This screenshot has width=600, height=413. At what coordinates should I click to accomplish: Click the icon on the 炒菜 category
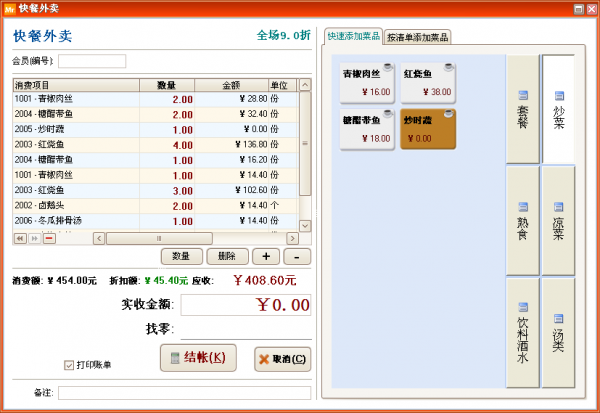pyautogui.click(x=559, y=95)
